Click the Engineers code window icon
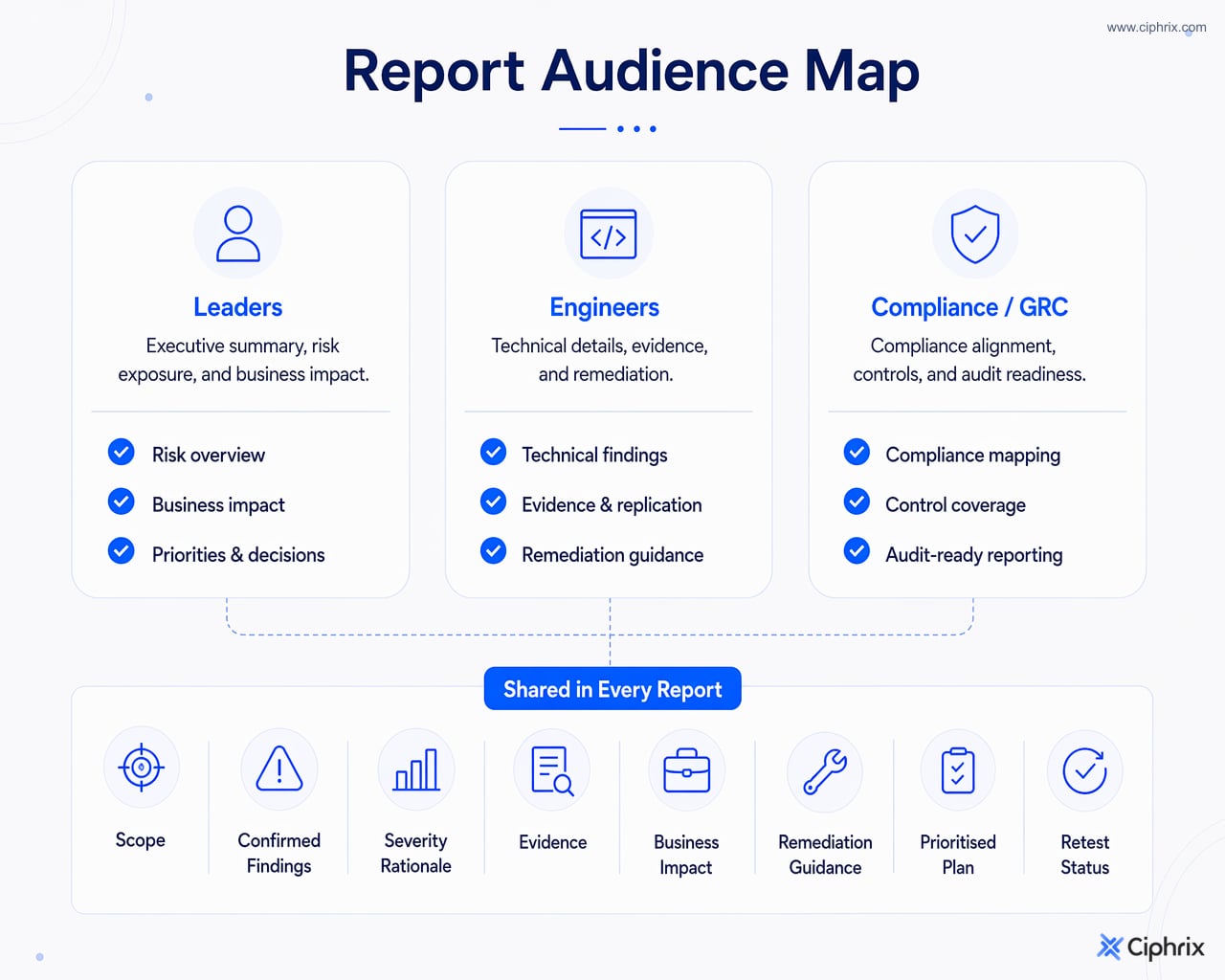The image size is (1225, 980). tap(609, 234)
